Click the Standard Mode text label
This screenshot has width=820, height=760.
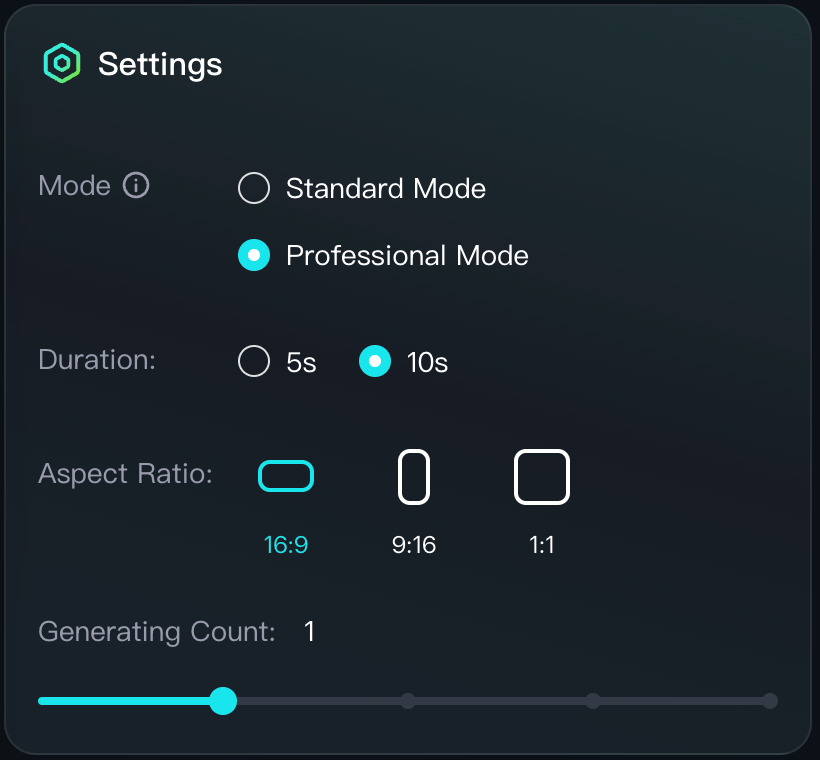(386, 188)
